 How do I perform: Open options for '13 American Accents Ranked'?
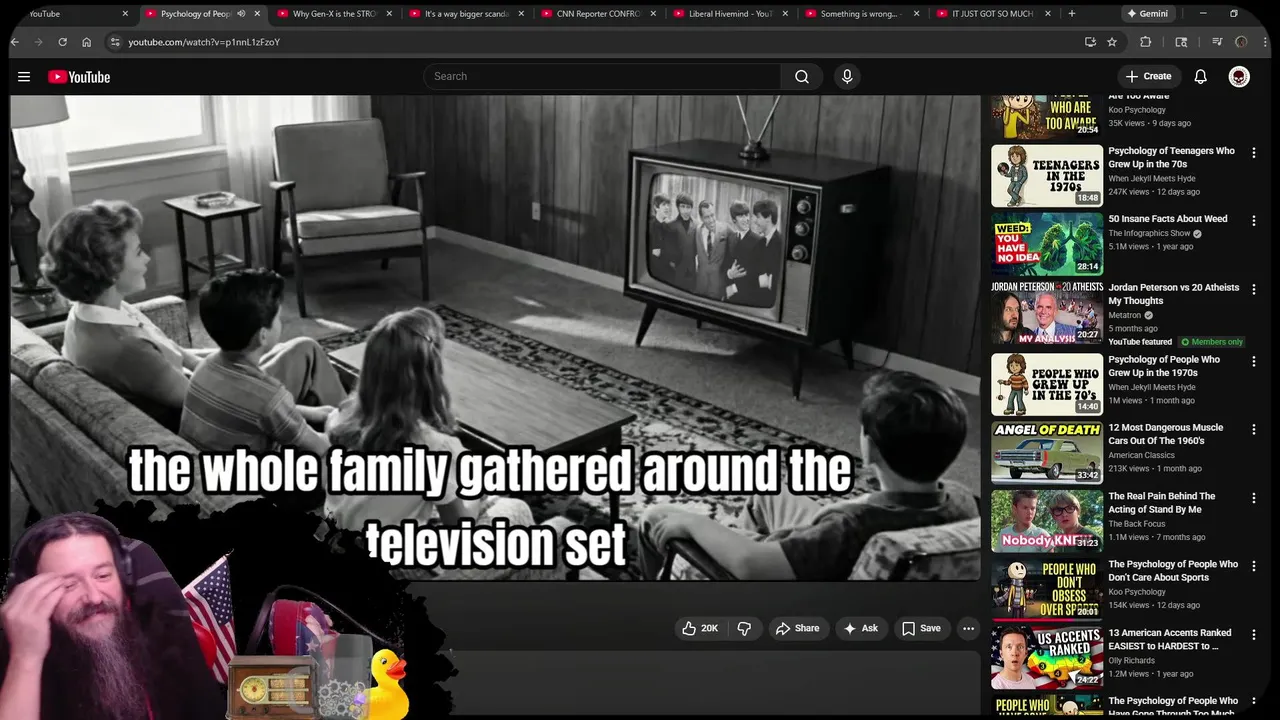tap(1254, 634)
